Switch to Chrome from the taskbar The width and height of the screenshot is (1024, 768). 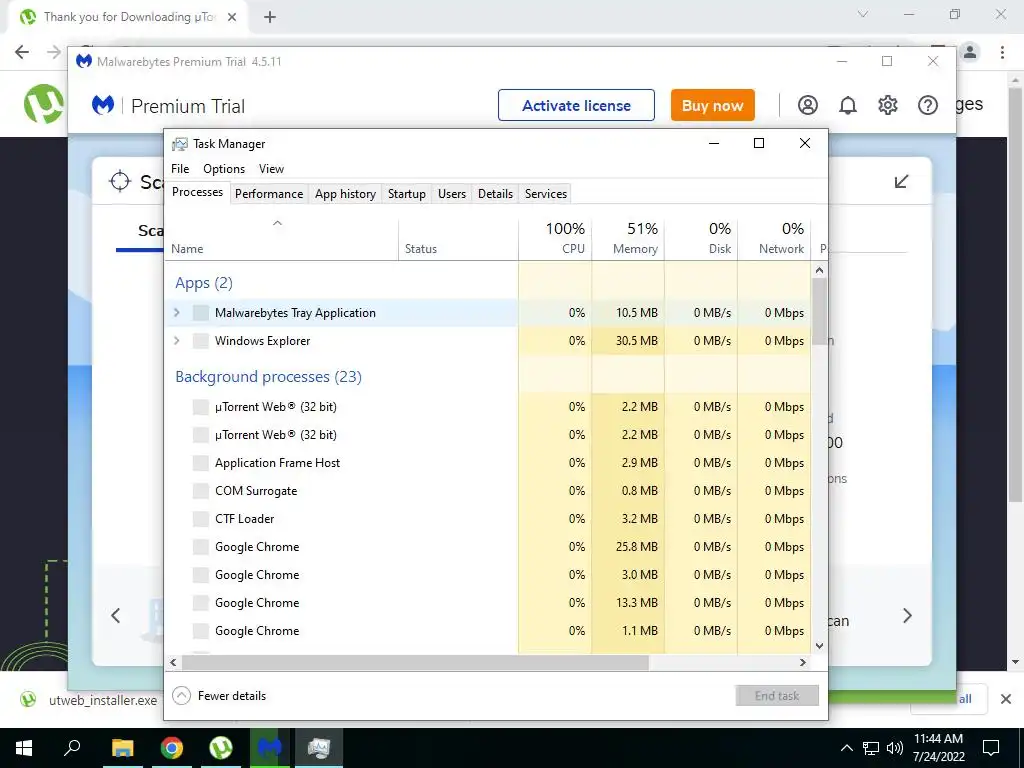pyautogui.click(x=172, y=748)
